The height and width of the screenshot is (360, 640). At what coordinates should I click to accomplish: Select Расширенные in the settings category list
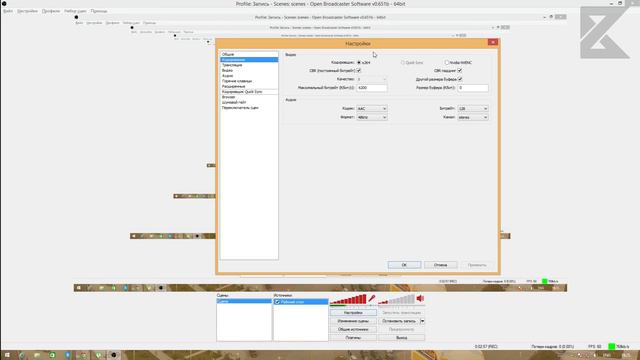pos(249,86)
